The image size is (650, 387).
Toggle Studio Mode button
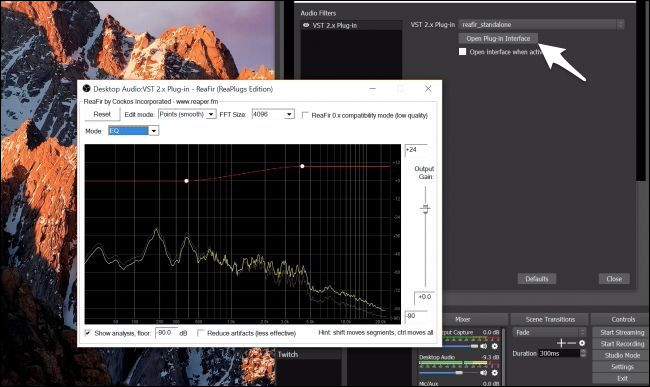coord(622,356)
